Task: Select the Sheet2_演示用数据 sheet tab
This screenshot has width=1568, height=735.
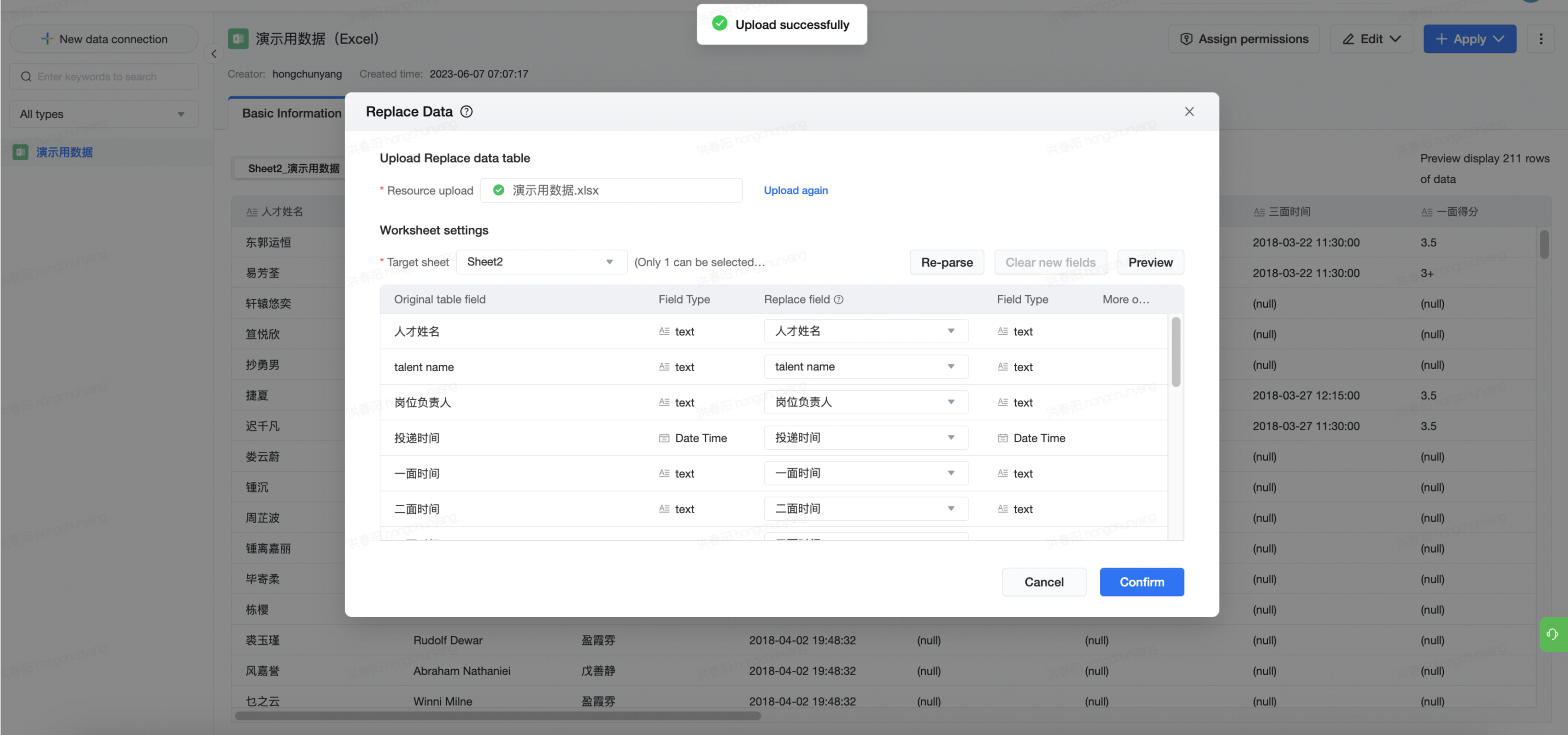Action: point(293,169)
